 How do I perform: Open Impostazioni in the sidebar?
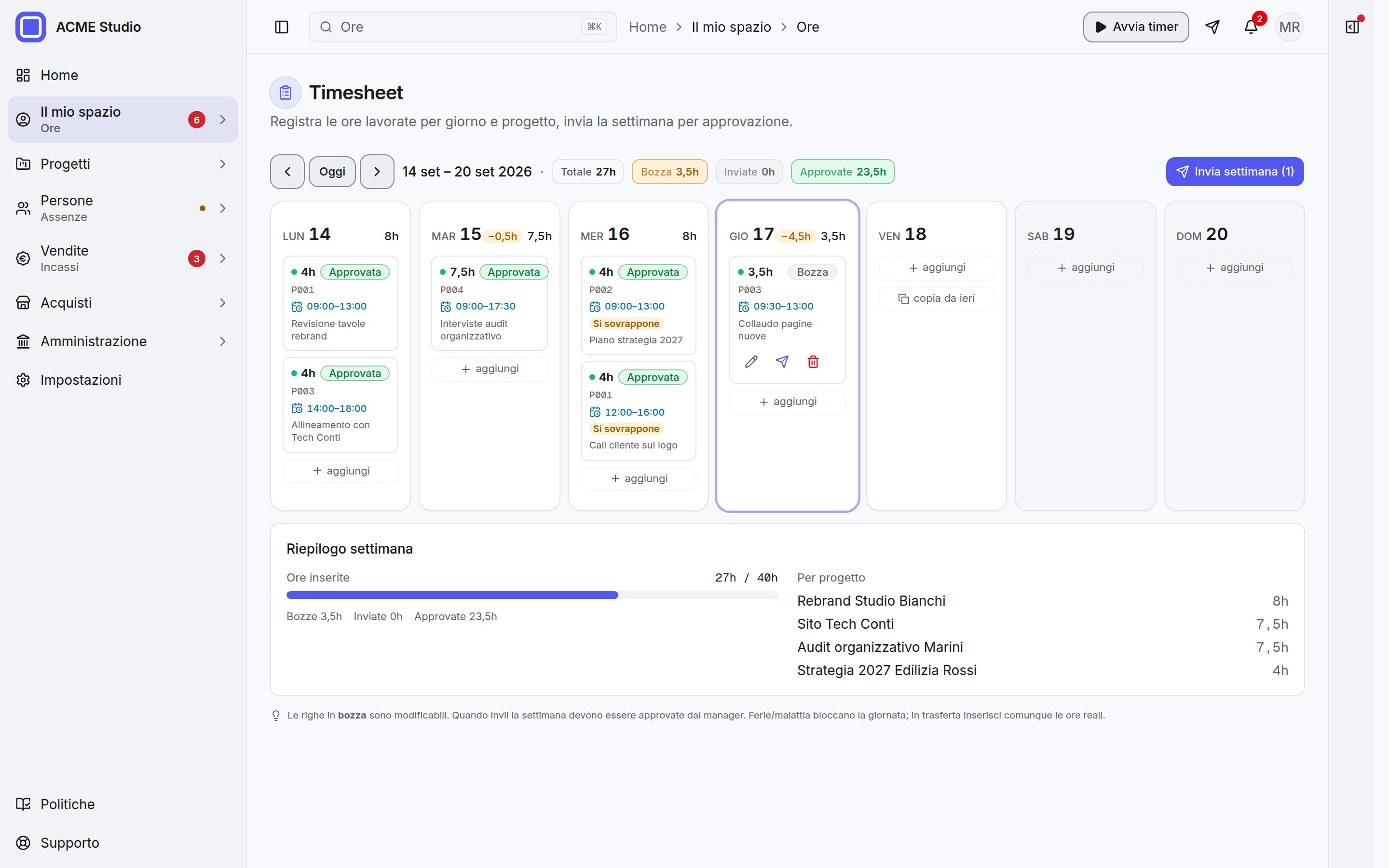(x=123, y=380)
